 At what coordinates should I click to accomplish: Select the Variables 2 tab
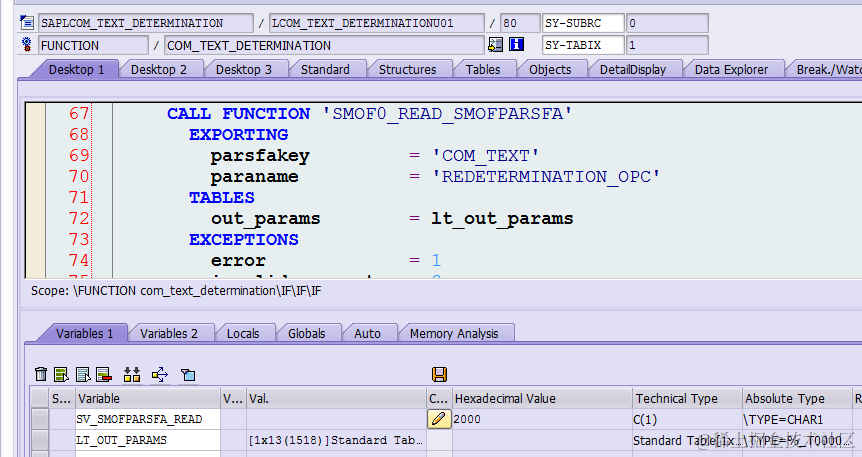169,333
